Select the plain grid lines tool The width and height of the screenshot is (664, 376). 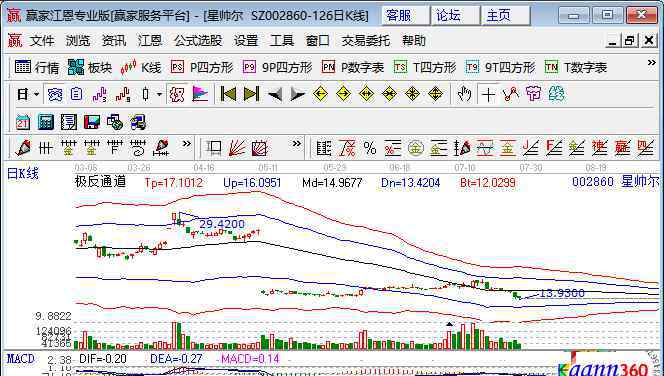(45, 148)
